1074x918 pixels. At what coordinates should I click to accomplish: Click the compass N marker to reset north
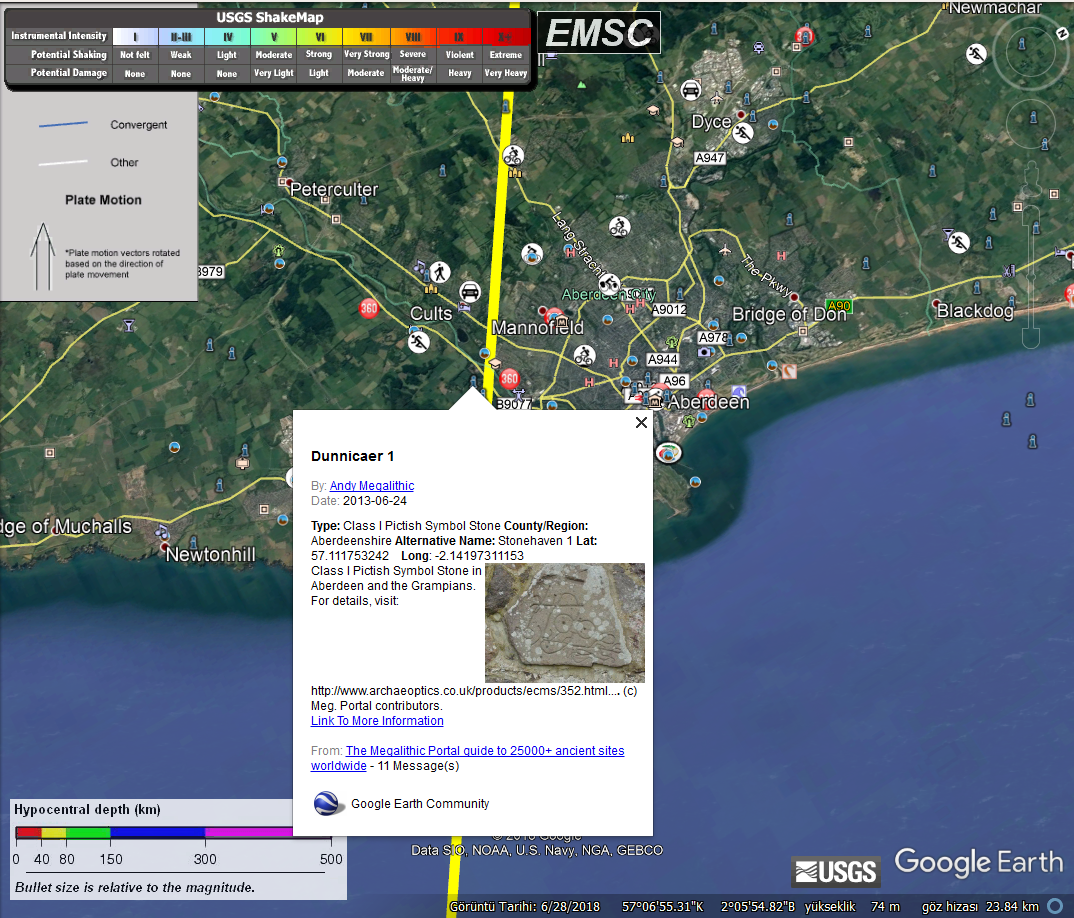pos(1062,33)
